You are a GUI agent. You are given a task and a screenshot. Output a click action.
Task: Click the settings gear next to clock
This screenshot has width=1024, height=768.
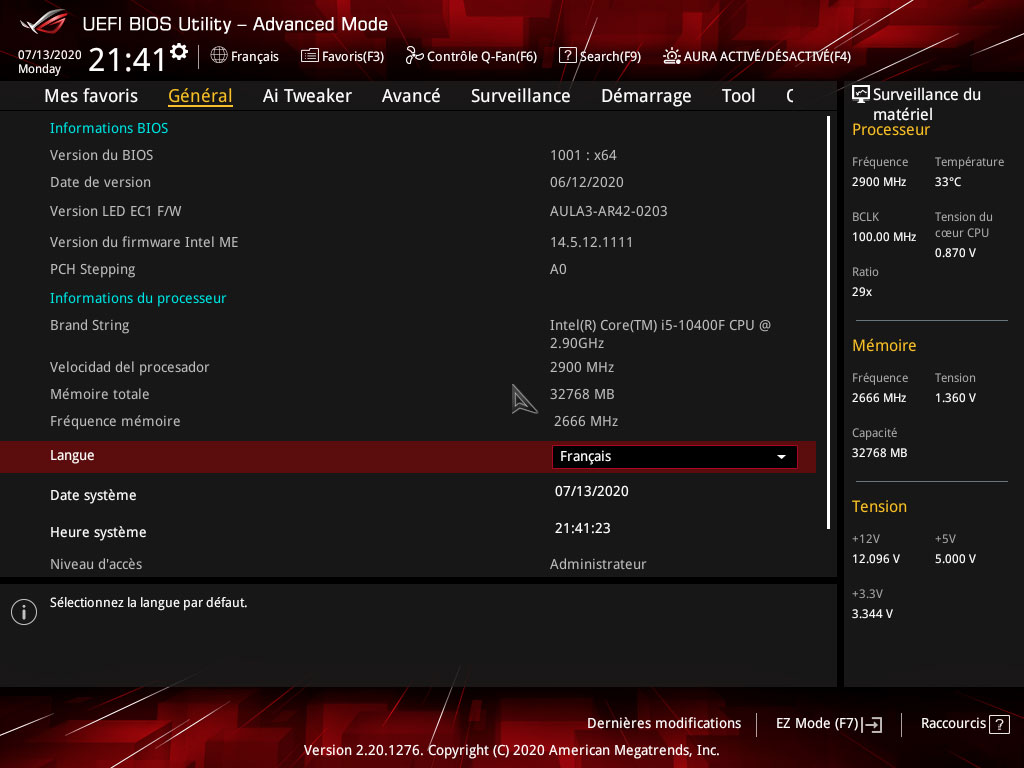coord(179,52)
